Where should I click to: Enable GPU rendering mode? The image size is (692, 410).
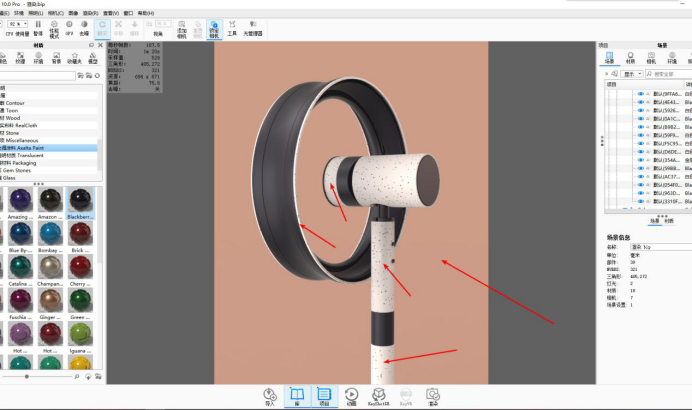click(69, 28)
